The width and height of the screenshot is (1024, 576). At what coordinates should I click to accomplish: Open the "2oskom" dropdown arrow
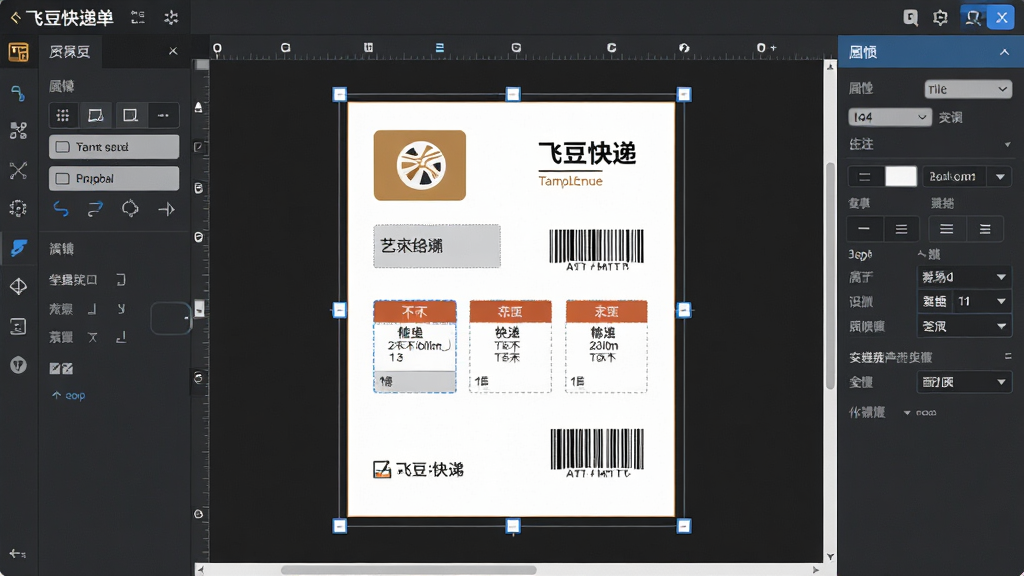[x=1000, y=176]
